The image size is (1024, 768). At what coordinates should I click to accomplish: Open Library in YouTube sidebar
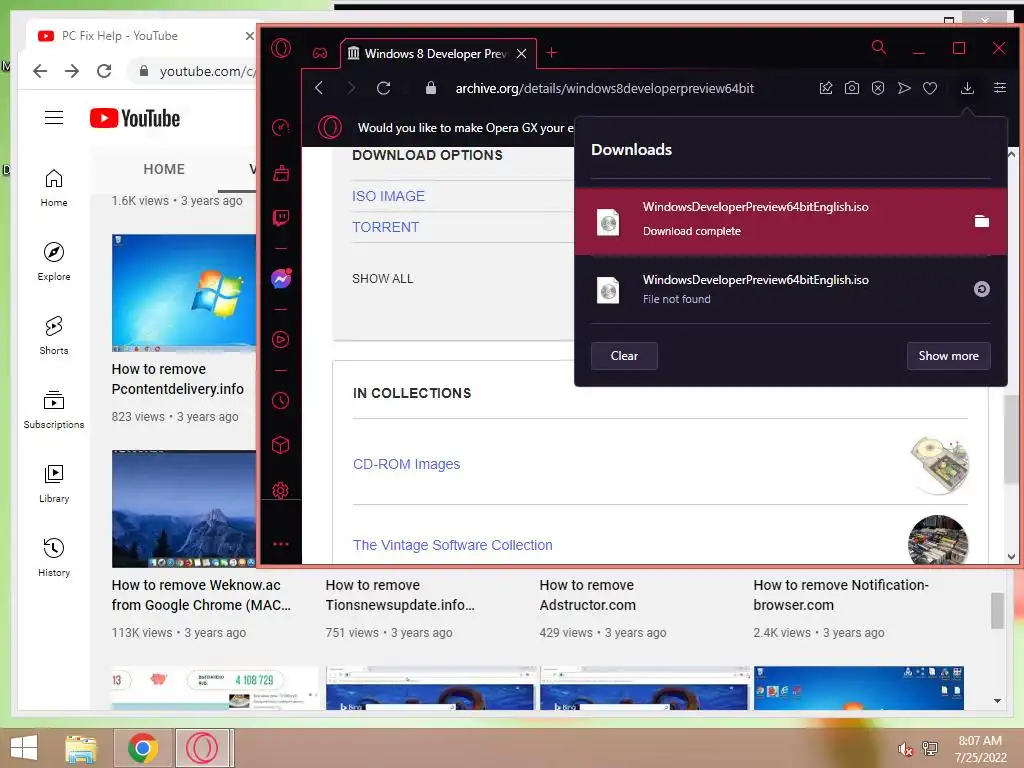pos(54,483)
